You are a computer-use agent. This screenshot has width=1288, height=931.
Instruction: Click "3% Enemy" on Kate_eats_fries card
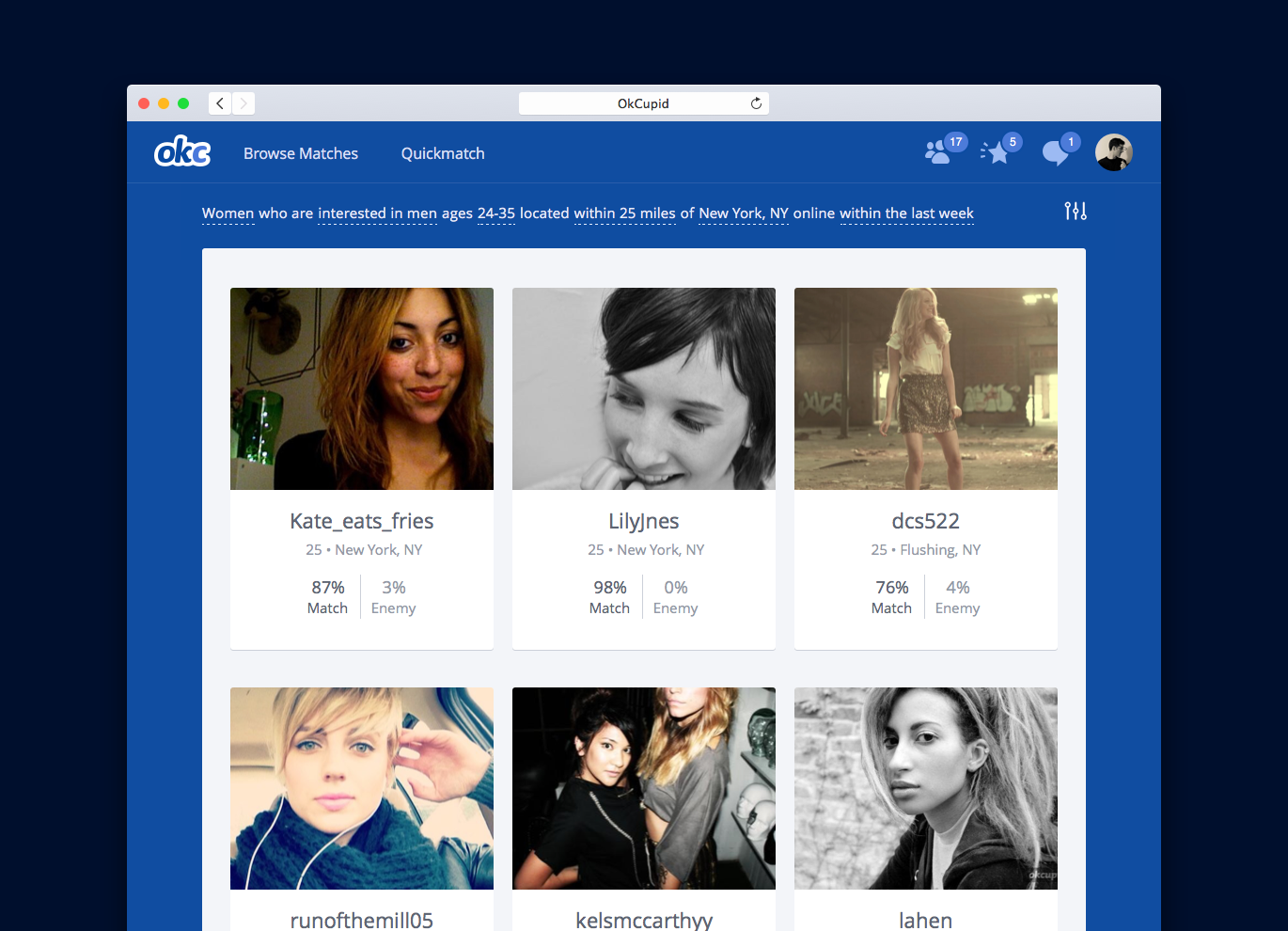point(393,597)
